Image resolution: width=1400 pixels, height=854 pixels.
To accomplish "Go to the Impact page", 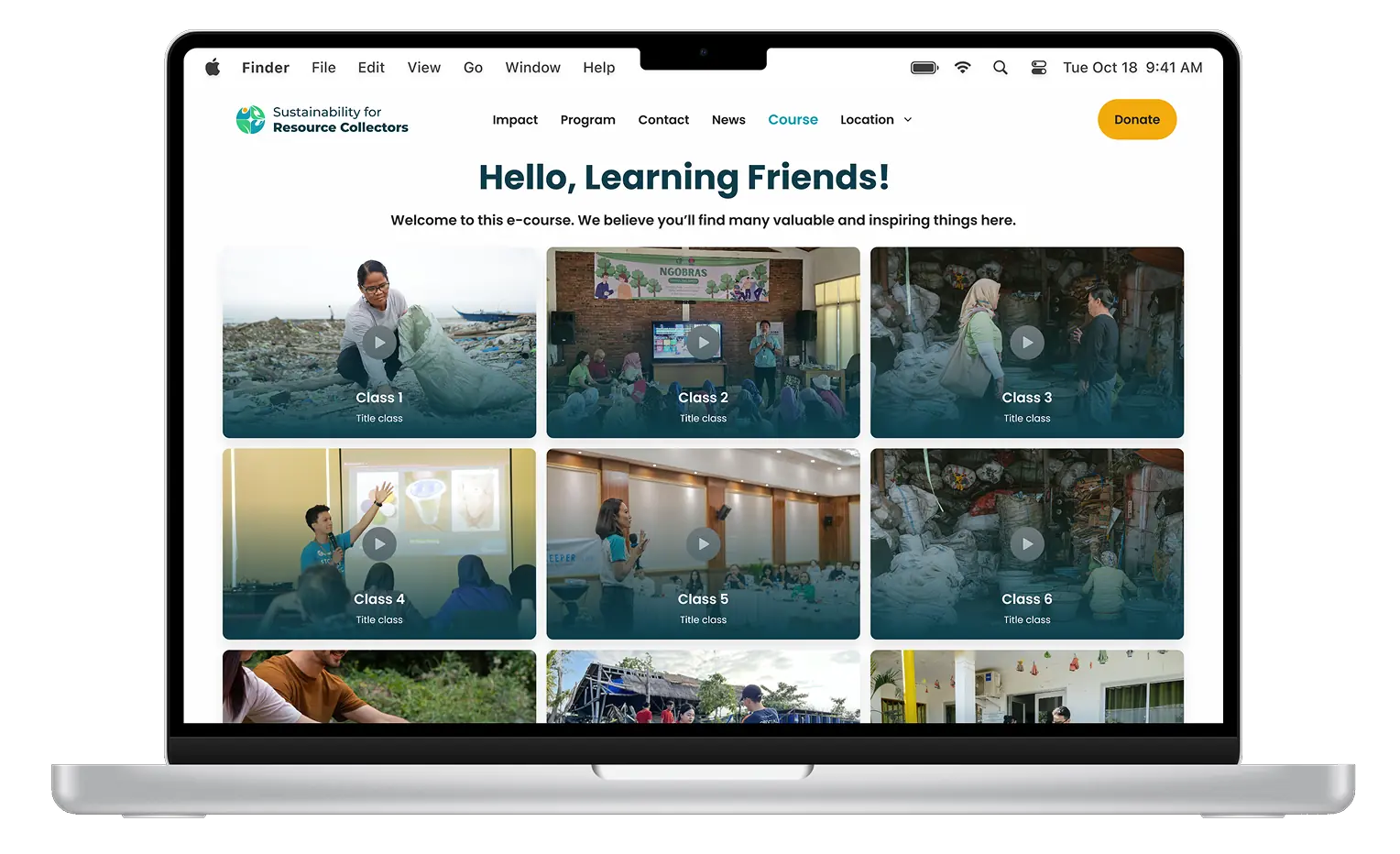I will click(515, 120).
